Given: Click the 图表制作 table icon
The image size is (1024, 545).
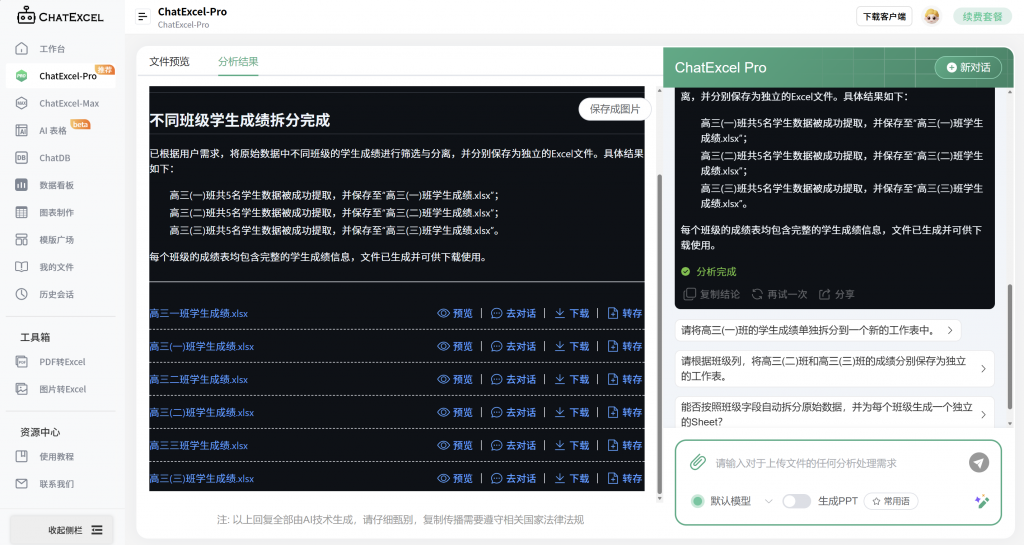Looking at the screenshot, I should pos(22,212).
